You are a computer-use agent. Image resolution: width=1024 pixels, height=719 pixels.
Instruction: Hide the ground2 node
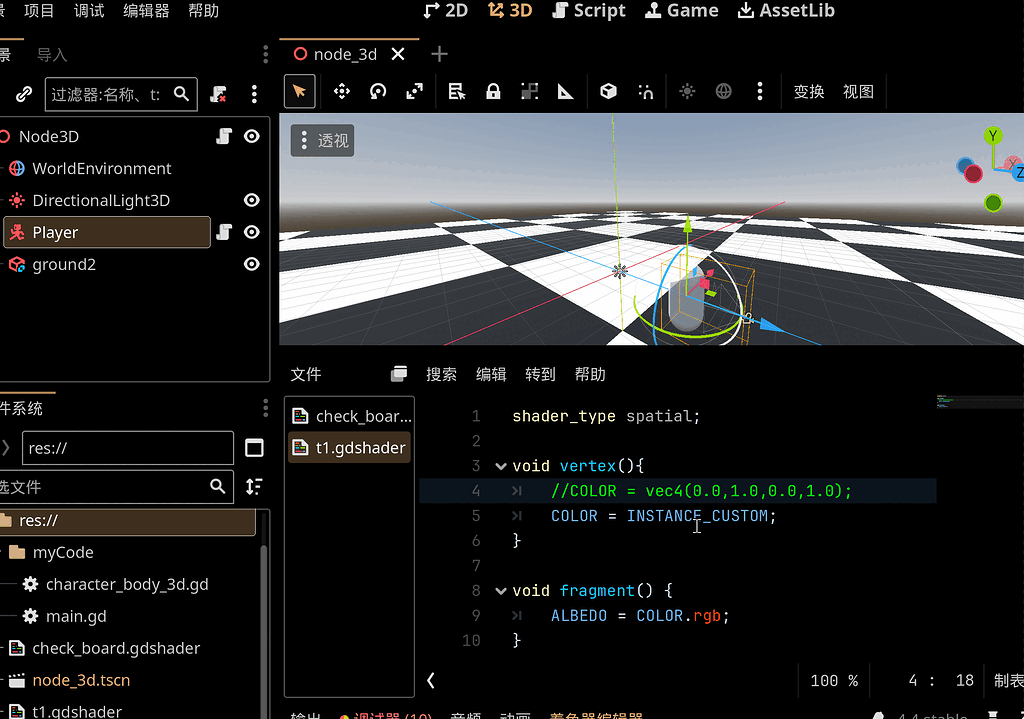click(252, 264)
